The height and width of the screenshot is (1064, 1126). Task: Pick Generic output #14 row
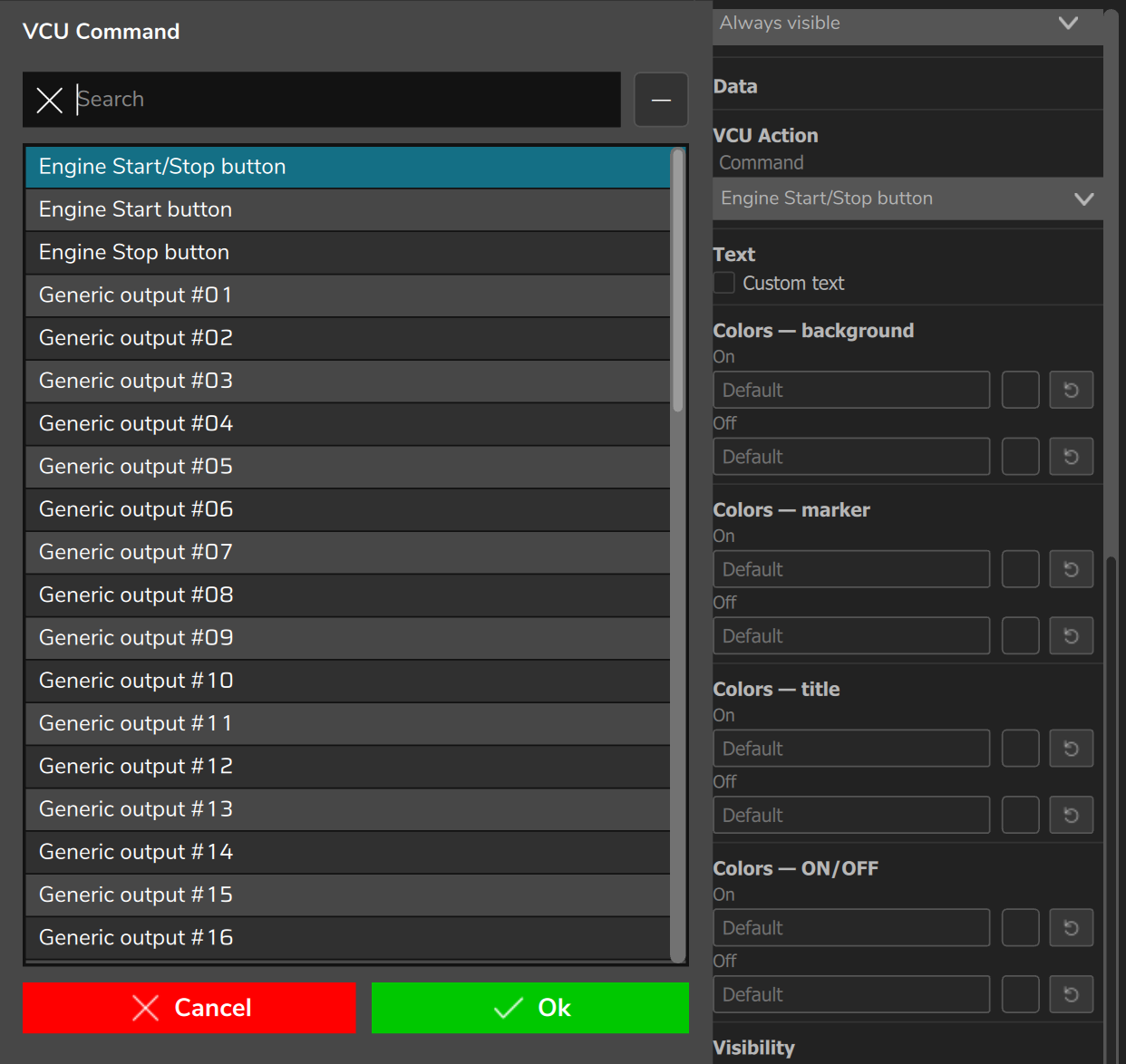click(x=348, y=852)
